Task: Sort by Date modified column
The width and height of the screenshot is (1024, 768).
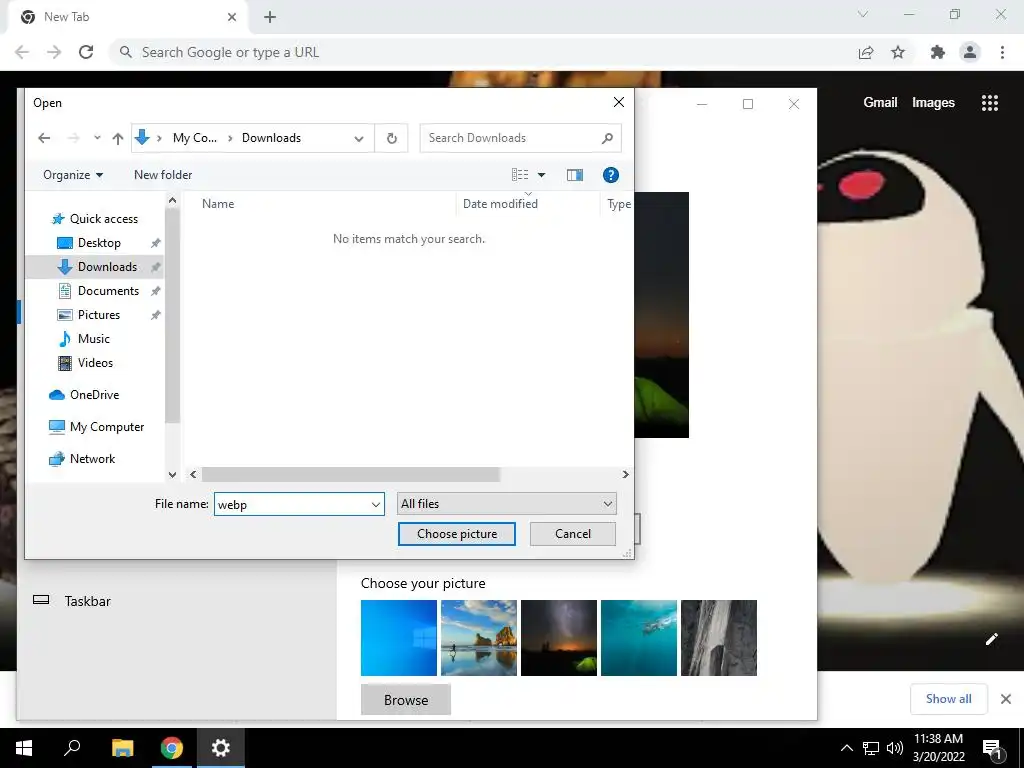Action: point(500,204)
